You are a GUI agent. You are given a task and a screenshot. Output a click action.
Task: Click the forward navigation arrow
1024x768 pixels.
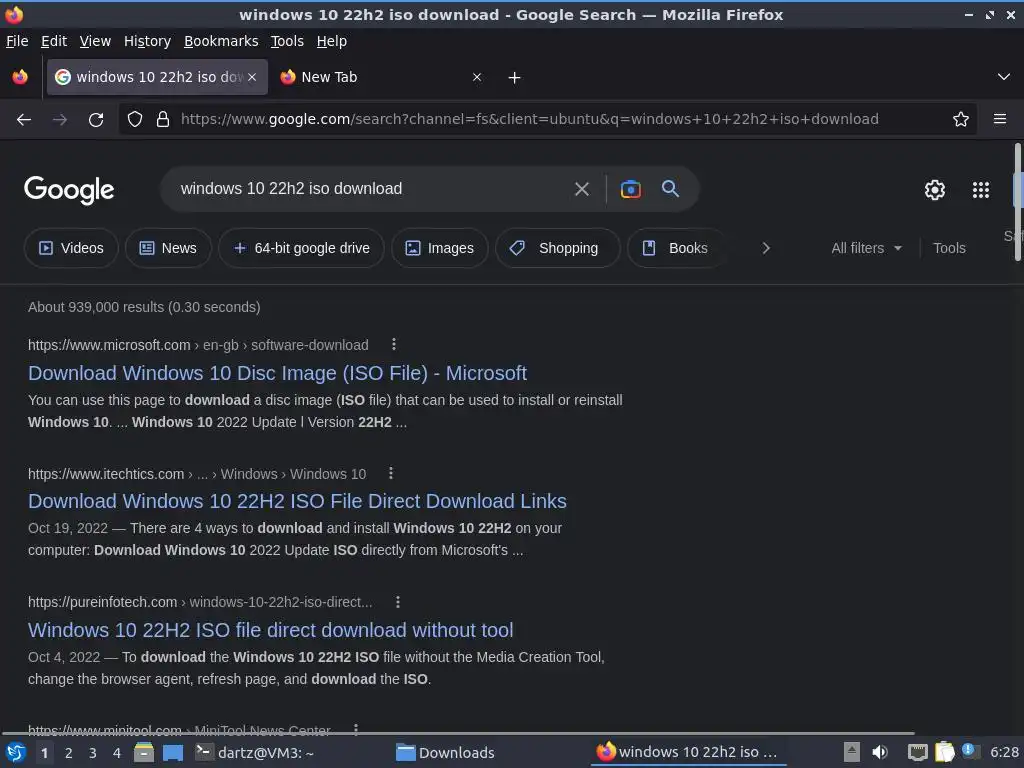coord(60,120)
